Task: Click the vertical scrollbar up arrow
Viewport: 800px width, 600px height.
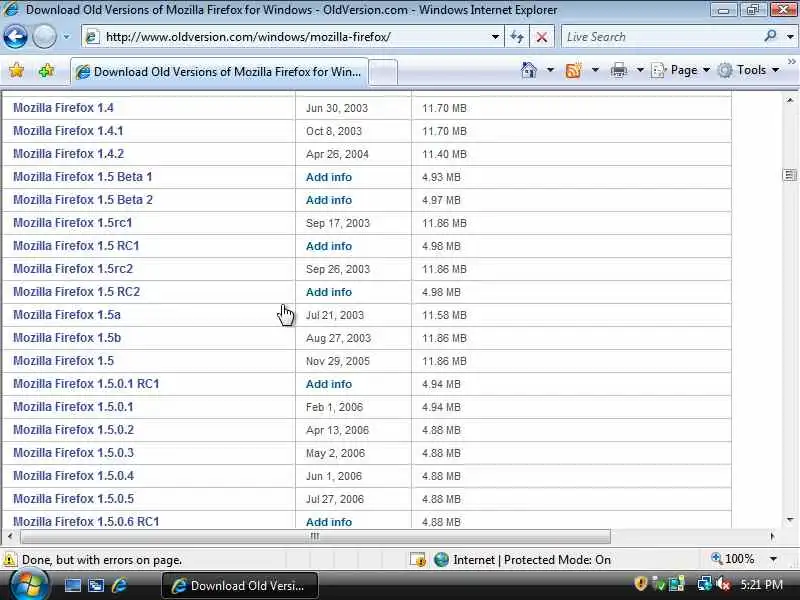Action: (x=790, y=101)
